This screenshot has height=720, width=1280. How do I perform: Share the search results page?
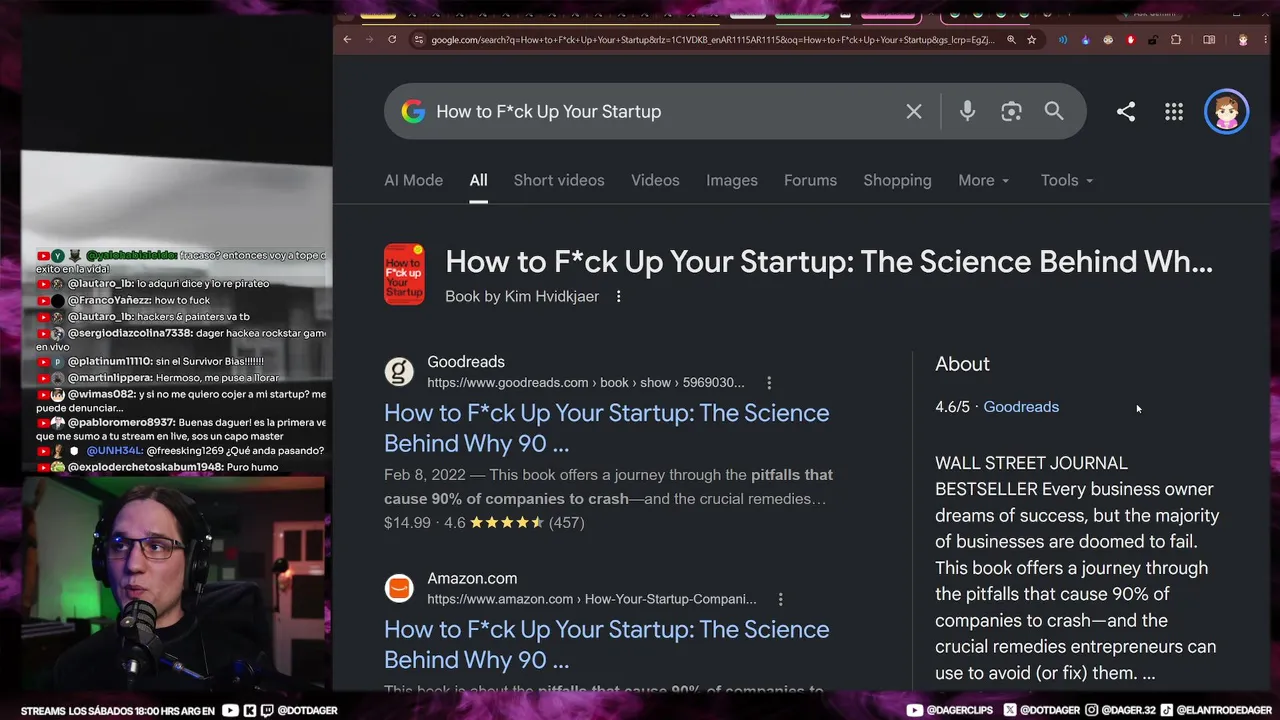pyautogui.click(x=1126, y=112)
